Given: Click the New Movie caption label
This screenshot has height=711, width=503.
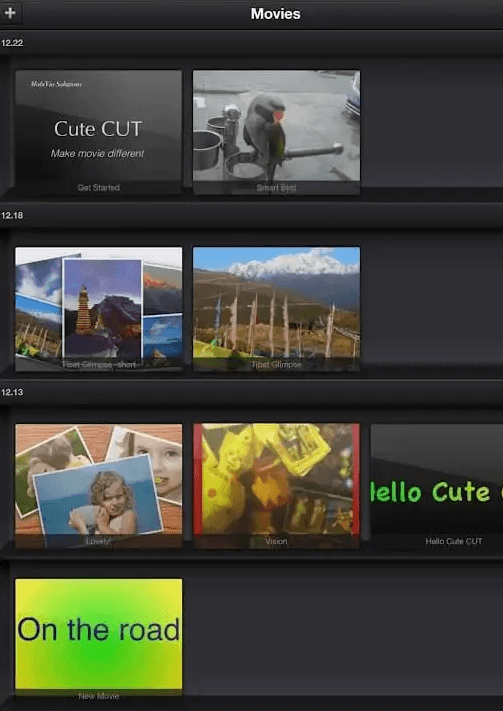Looking at the screenshot, I should click(x=98, y=696).
